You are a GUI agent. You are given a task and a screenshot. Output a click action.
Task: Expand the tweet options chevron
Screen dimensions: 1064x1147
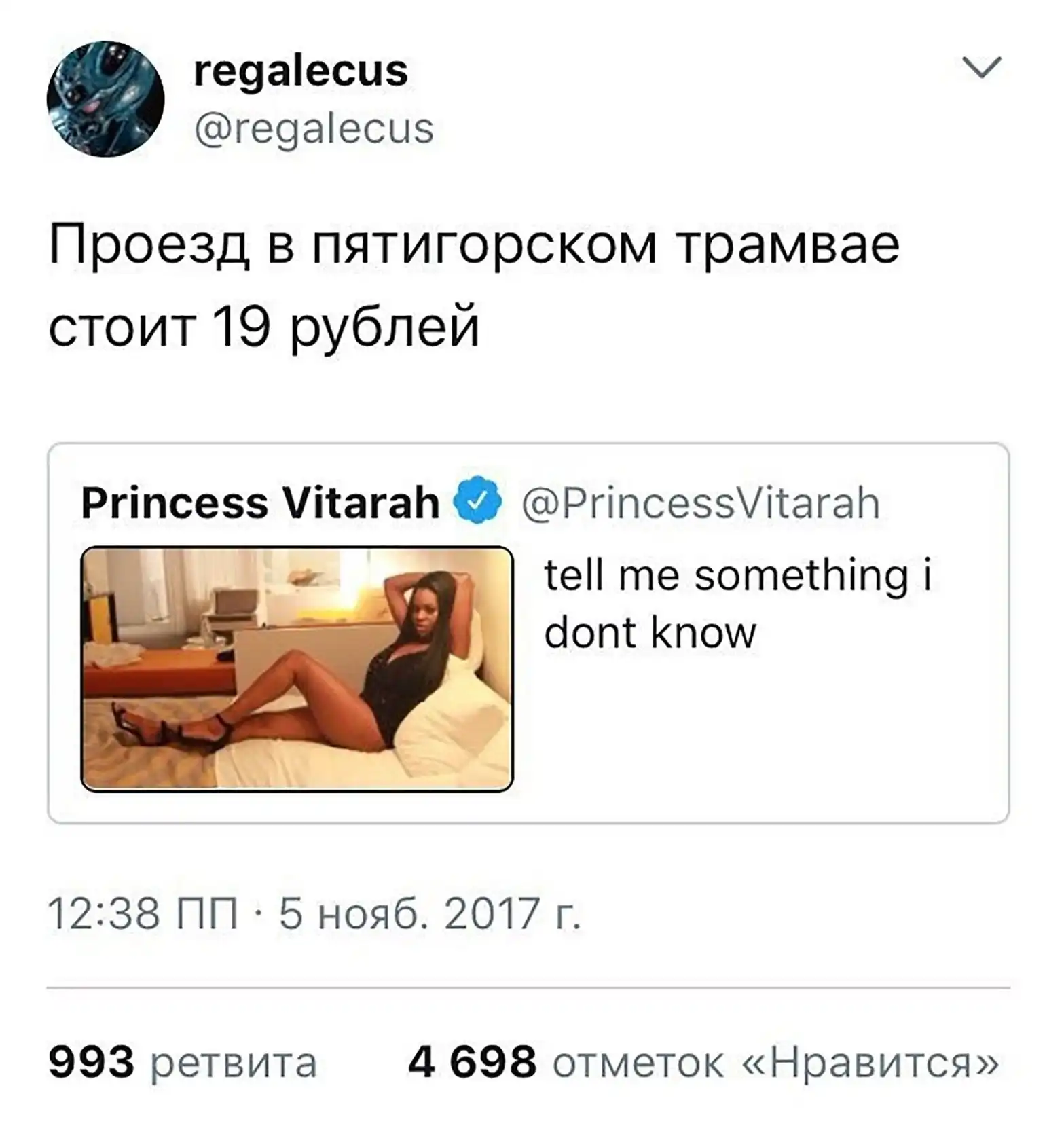(x=982, y=67)
